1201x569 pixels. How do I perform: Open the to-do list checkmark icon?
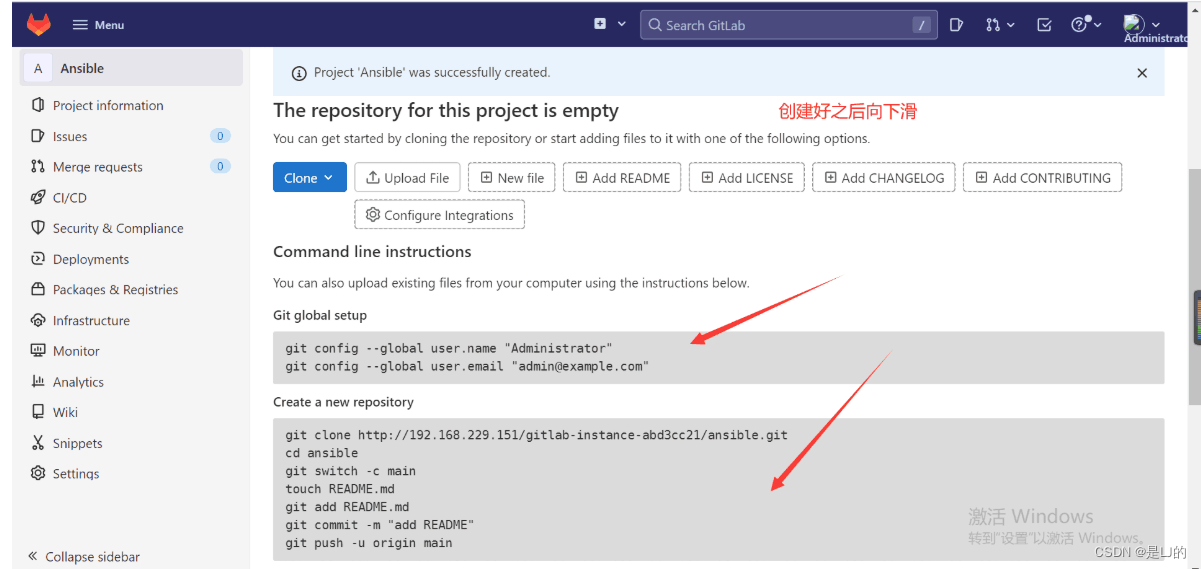click(1044, 25)
